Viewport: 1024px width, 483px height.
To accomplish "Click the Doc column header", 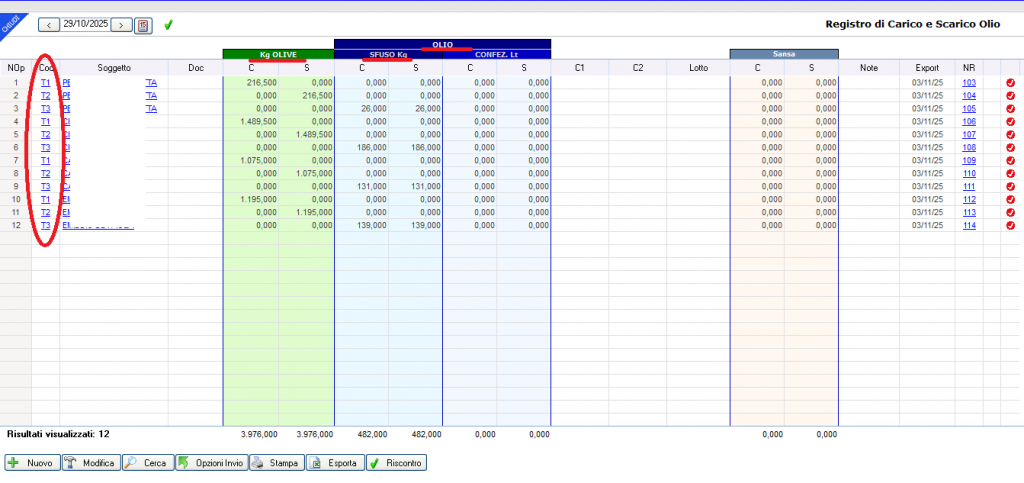I will coord(196,68).
